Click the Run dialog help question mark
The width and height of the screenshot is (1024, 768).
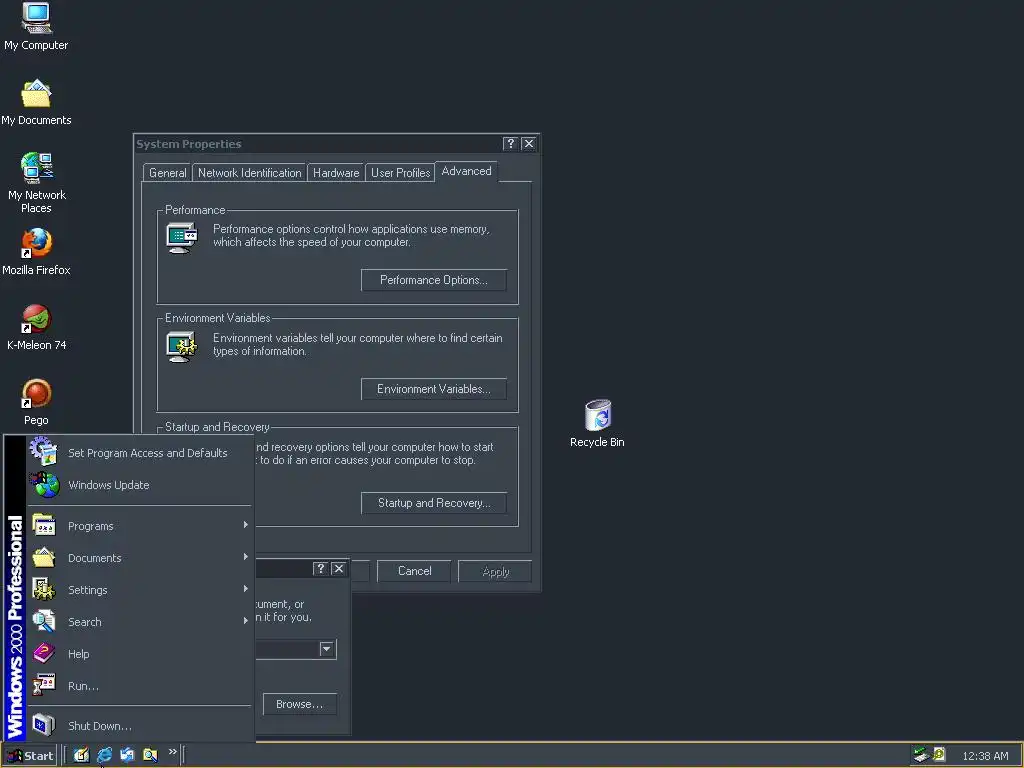coord(320,569)
